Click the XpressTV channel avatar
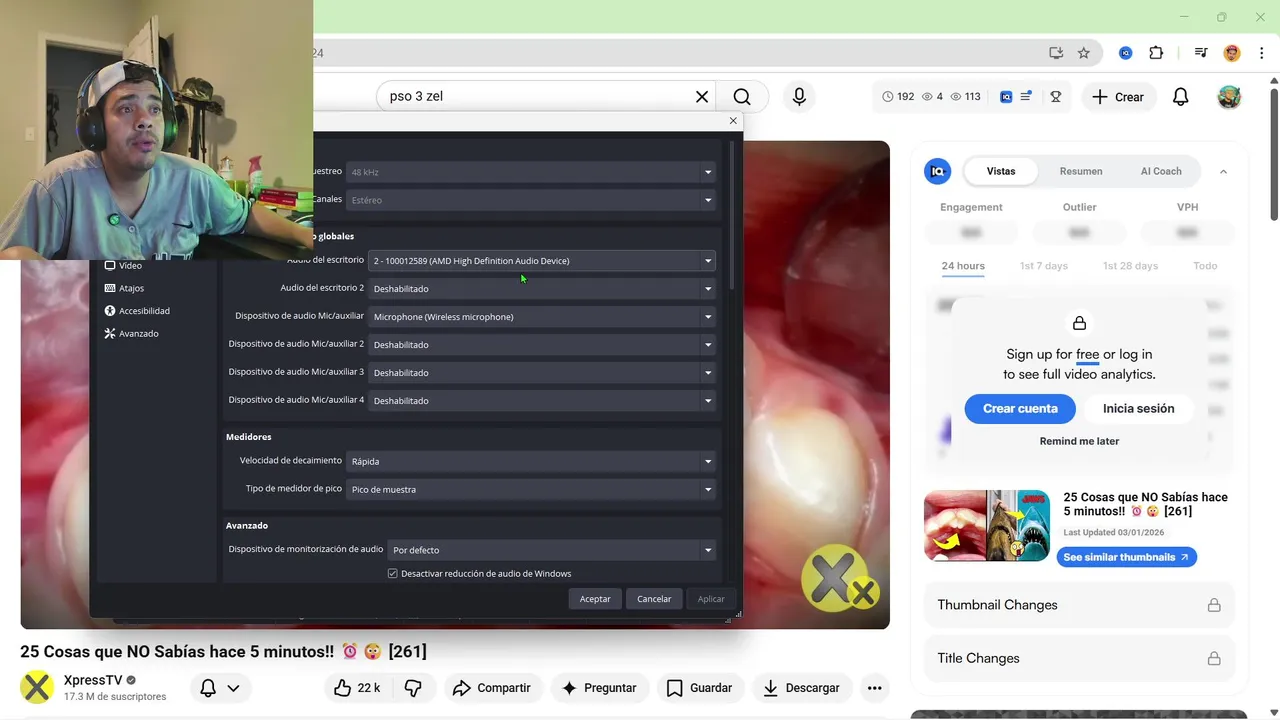 [37, 688]
